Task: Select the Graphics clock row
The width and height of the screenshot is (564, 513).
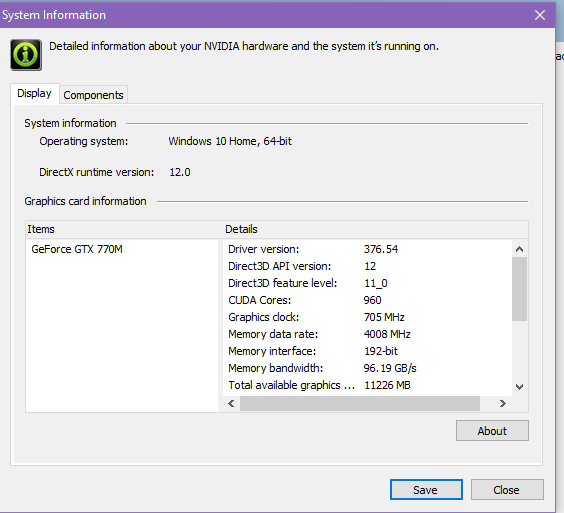Action: [367, 317]
